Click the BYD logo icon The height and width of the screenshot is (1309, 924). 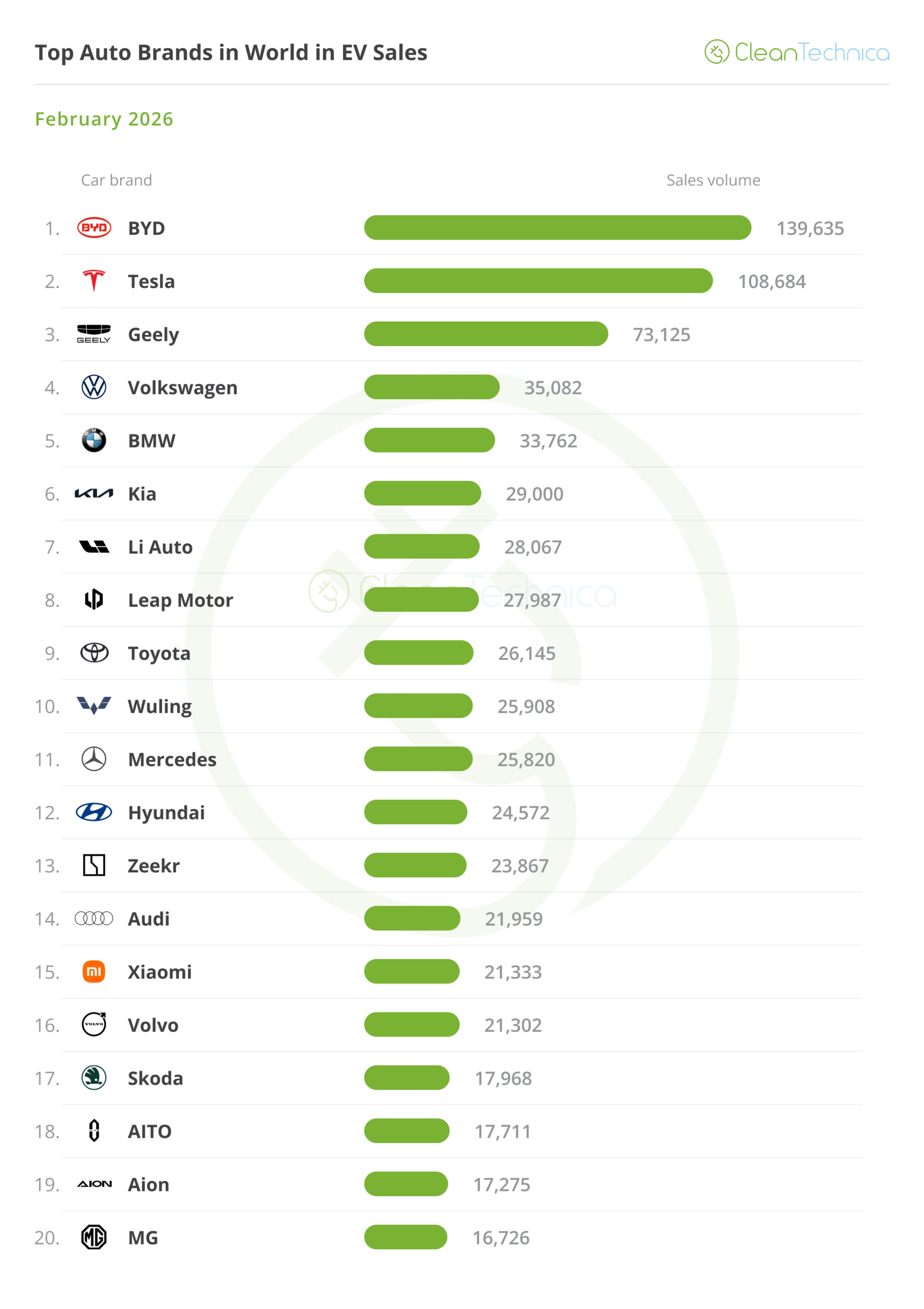click(x=94, y=228)
